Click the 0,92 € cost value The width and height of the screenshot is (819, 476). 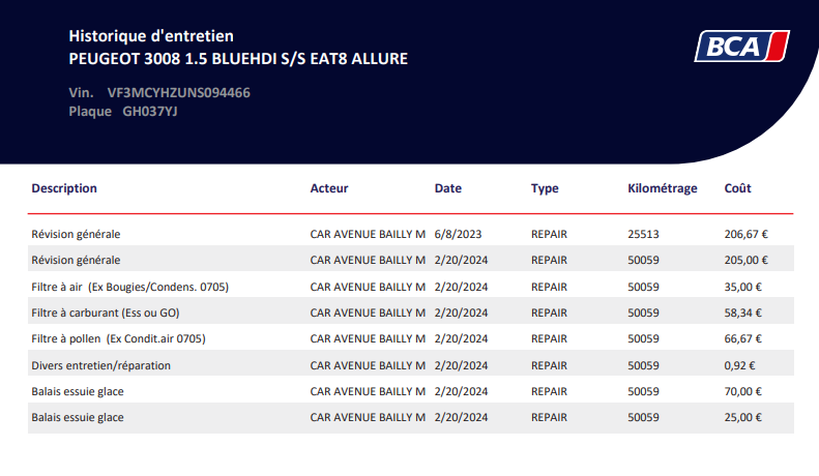pyautogui.click(x=740, y=365)
